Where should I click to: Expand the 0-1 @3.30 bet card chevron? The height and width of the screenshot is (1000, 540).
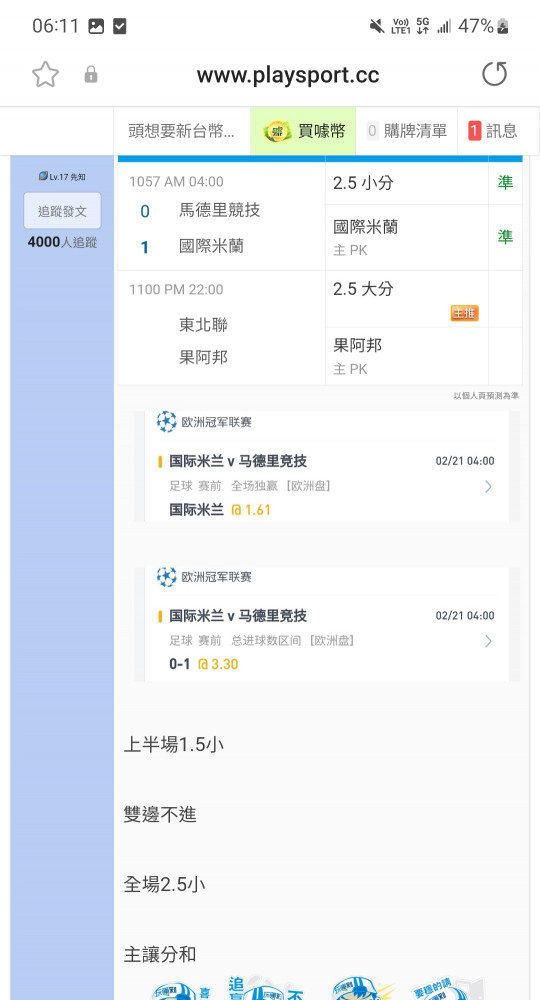(x=488, y=641)
